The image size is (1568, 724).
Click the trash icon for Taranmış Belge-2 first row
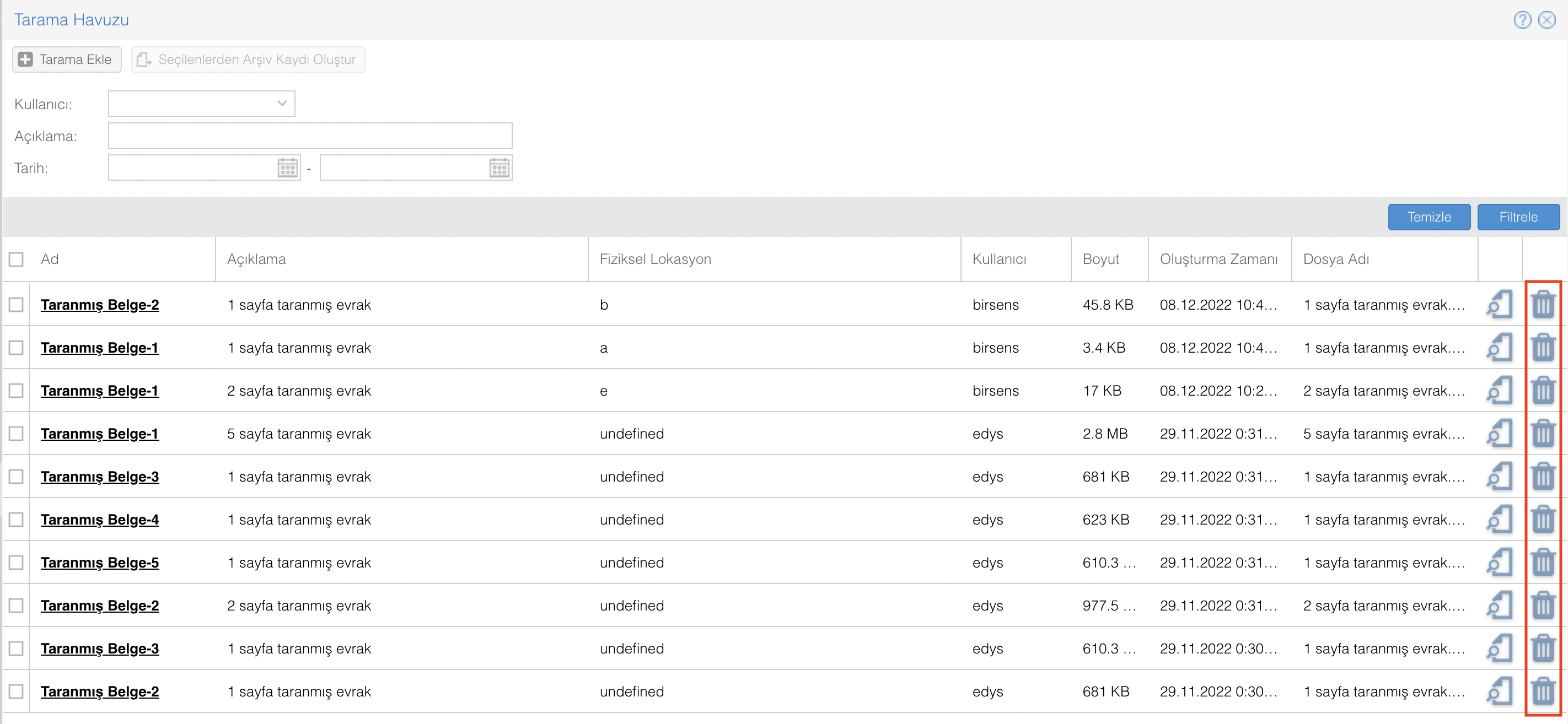click(1543, 304)
